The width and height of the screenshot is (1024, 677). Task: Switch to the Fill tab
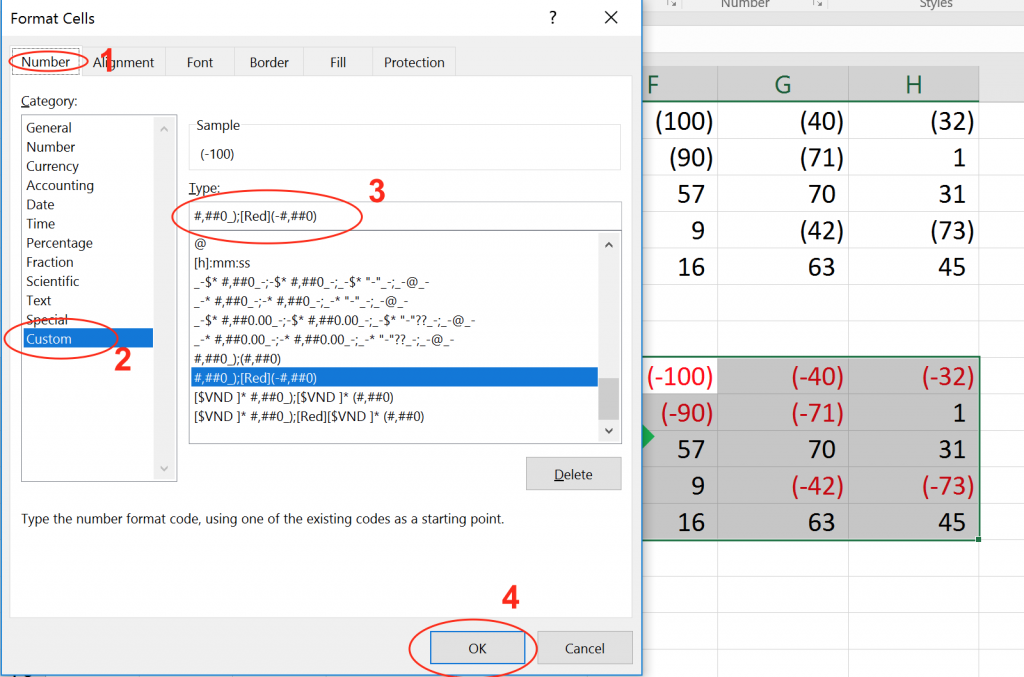tap(337, 61)
